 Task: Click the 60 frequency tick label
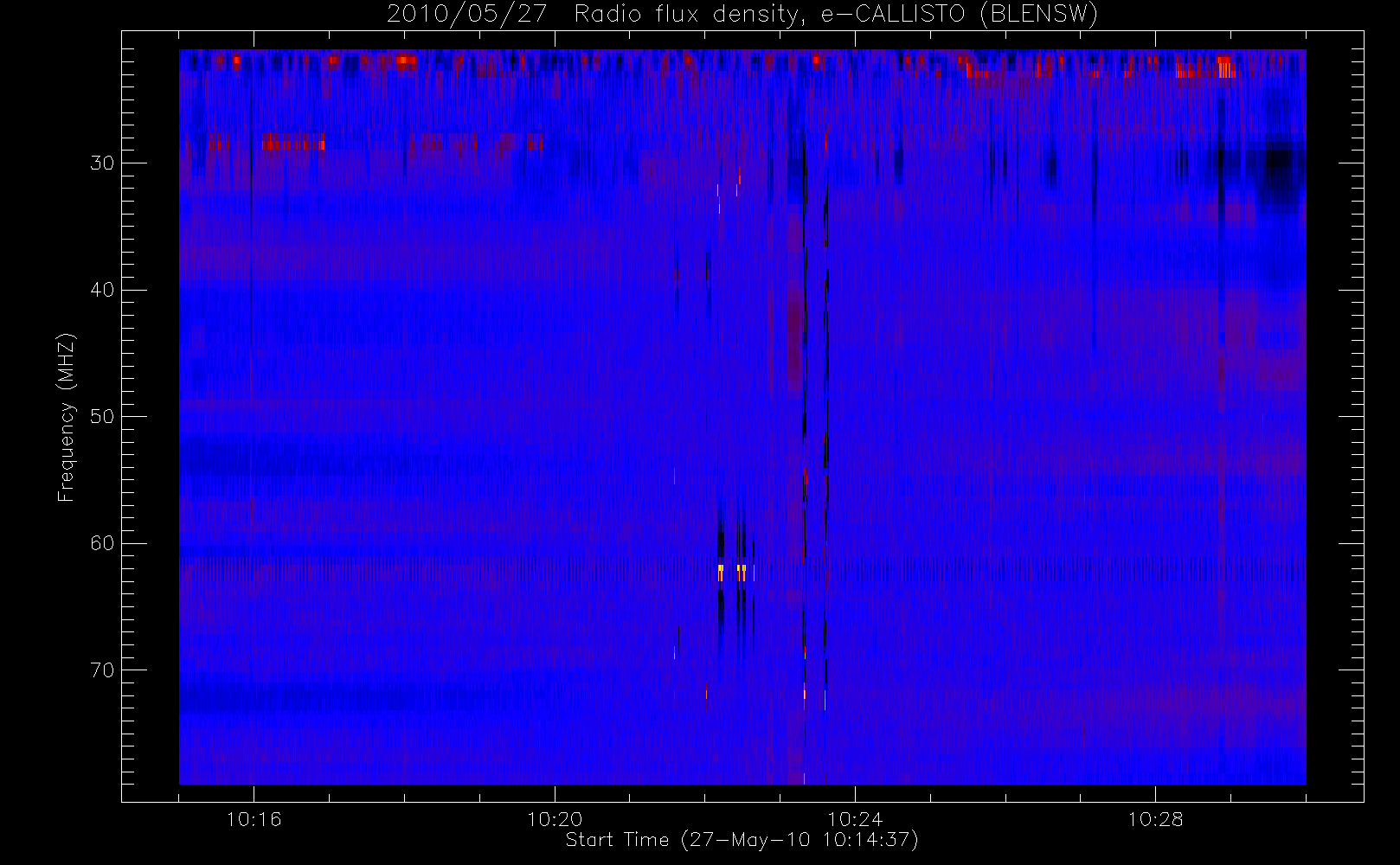[102, 543]
